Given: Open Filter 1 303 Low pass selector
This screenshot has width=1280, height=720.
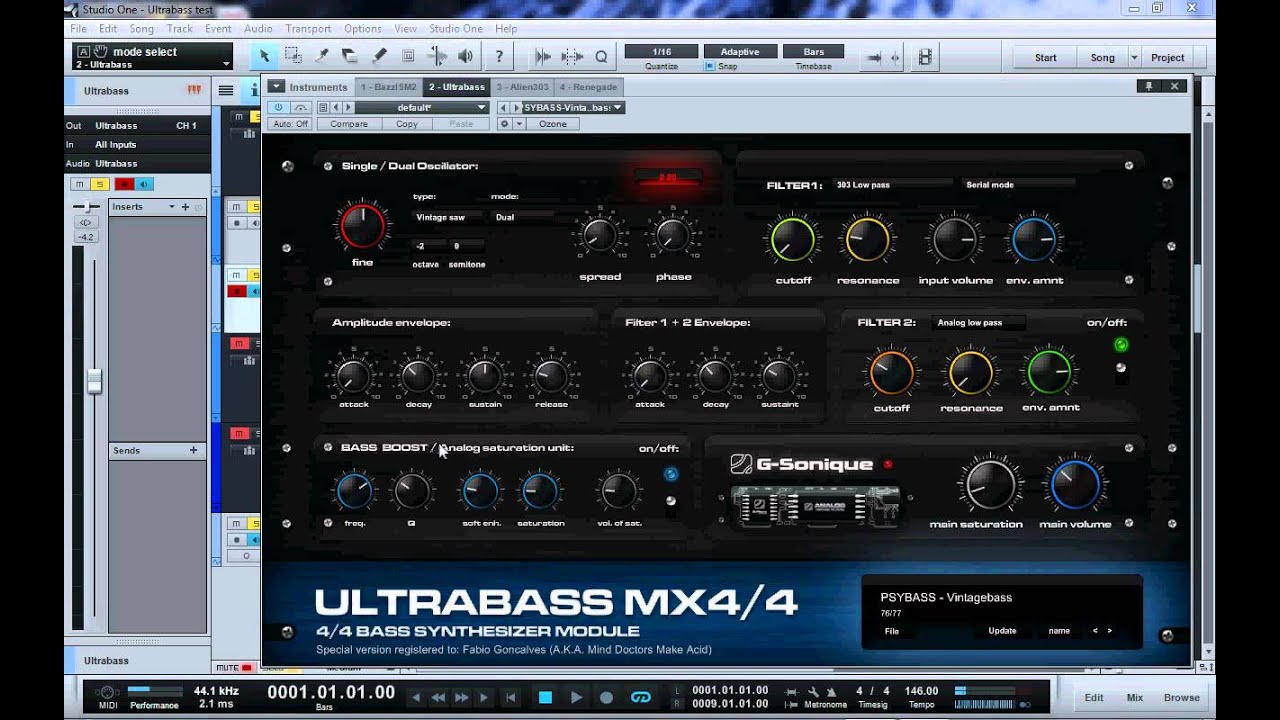Looking at the screenshot, I should [x=892, y=185].
